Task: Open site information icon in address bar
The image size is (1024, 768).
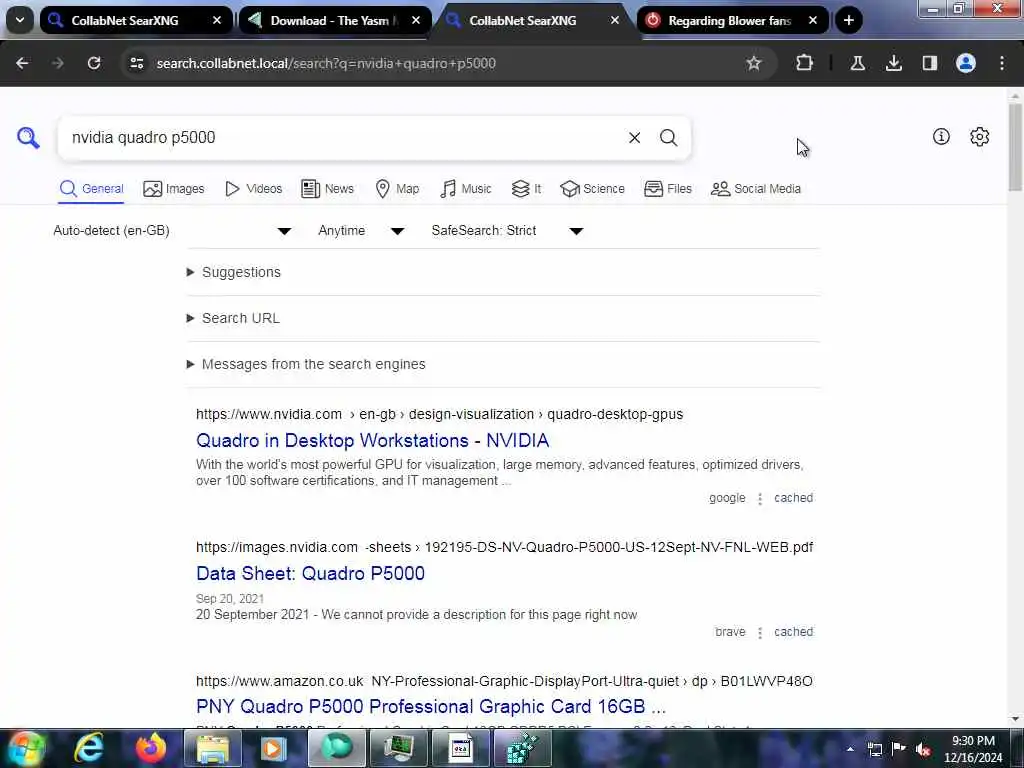Action: click(136, 63)
